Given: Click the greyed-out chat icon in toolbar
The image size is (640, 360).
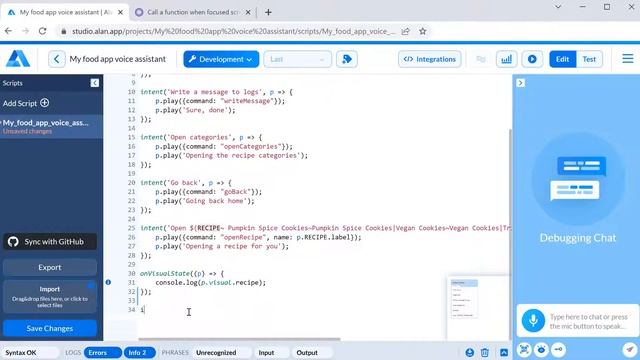Looking at the screenshot, I should (481, 59).
